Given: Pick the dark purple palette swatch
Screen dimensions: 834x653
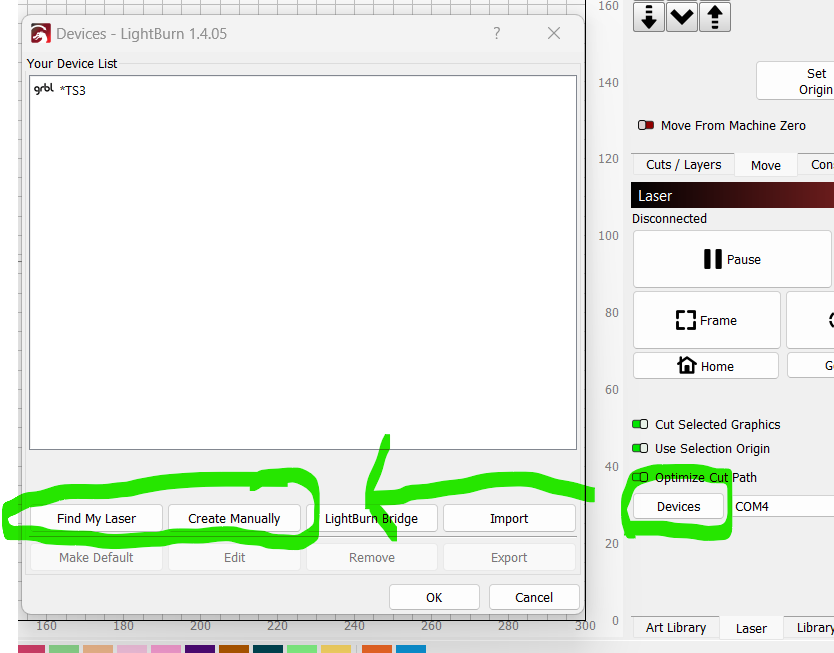Looking at the screenshot, I should click(x=199, y=649).
